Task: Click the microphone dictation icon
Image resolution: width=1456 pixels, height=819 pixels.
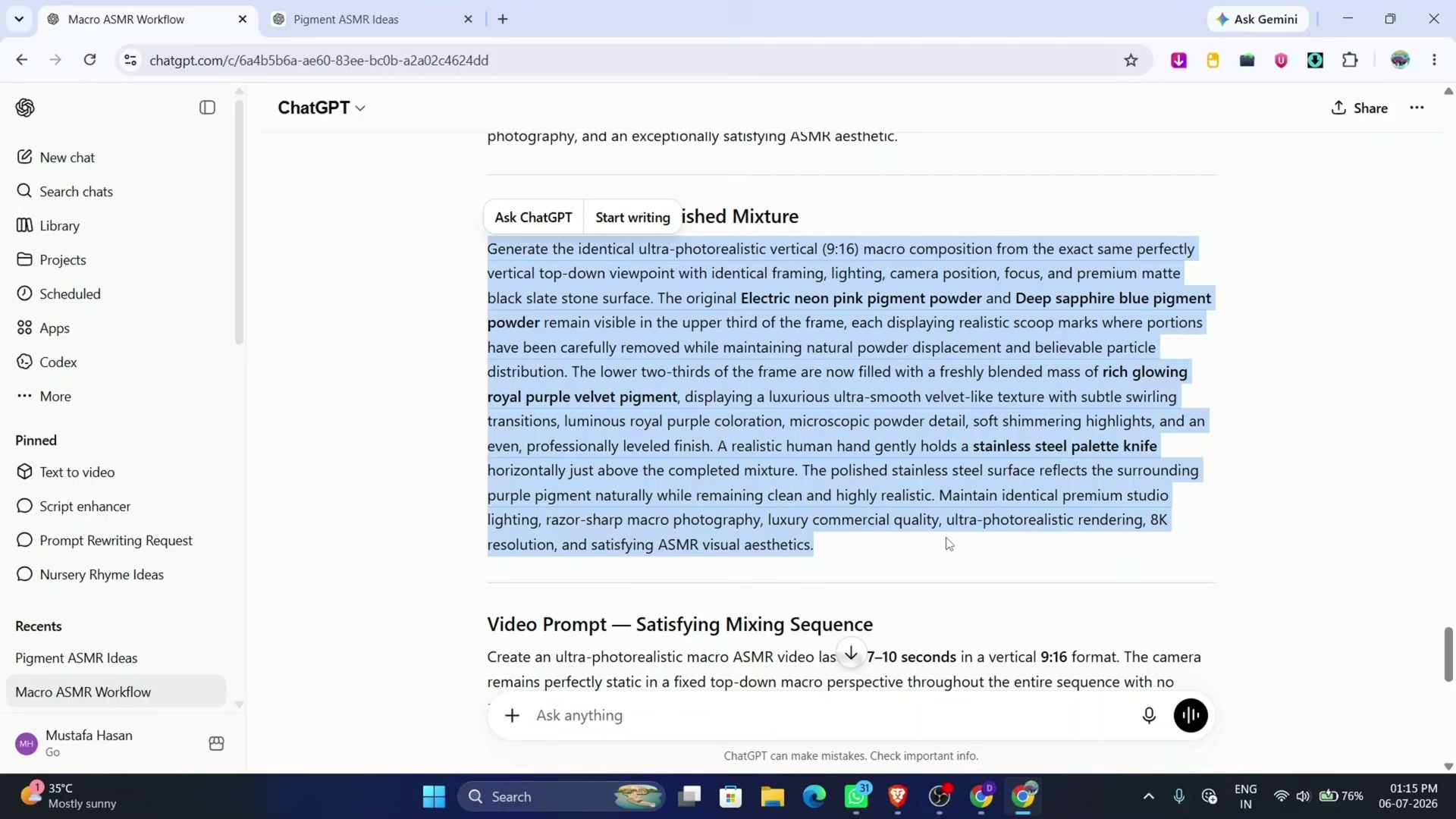Action: [1149, 715]
